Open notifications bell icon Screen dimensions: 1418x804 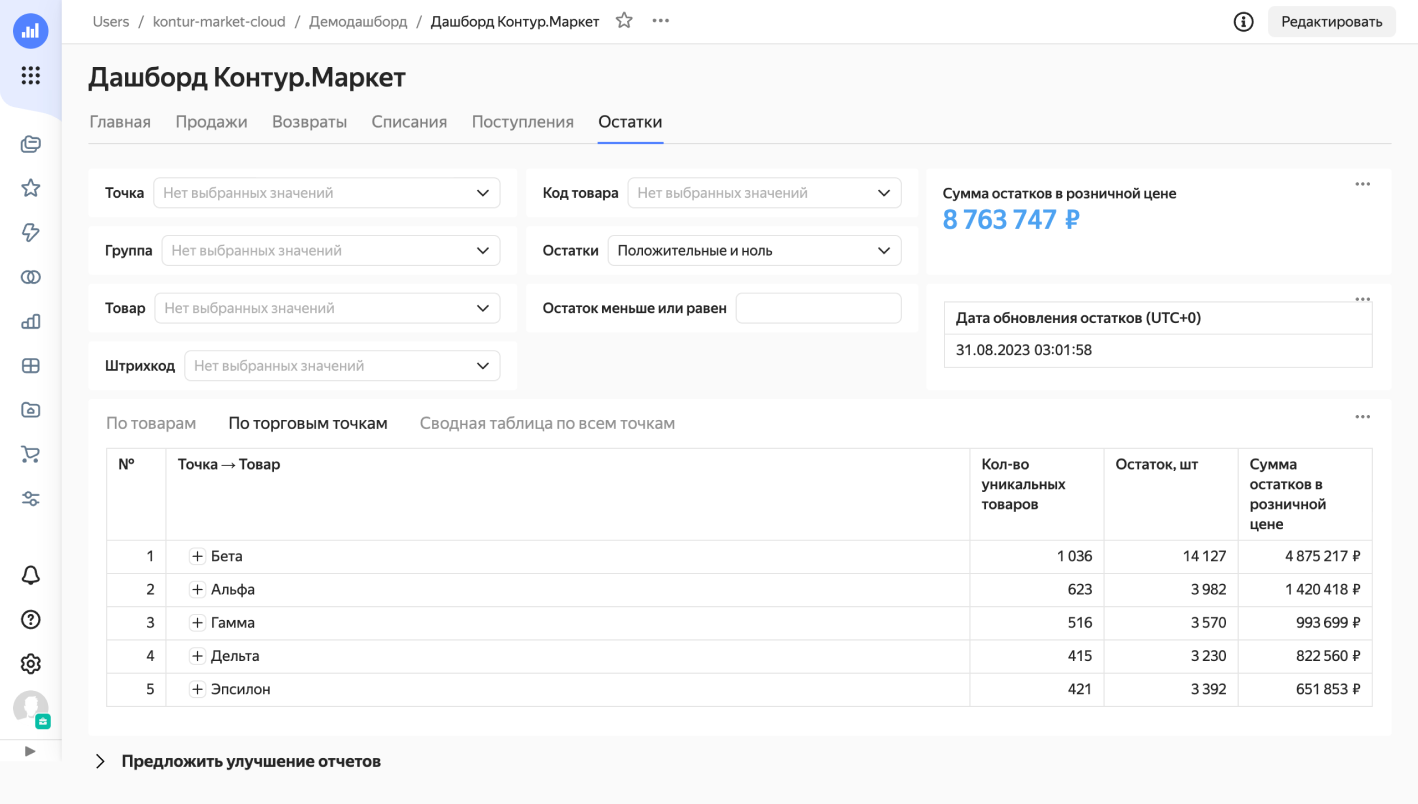pyautogui.click(x=30, y=575)
